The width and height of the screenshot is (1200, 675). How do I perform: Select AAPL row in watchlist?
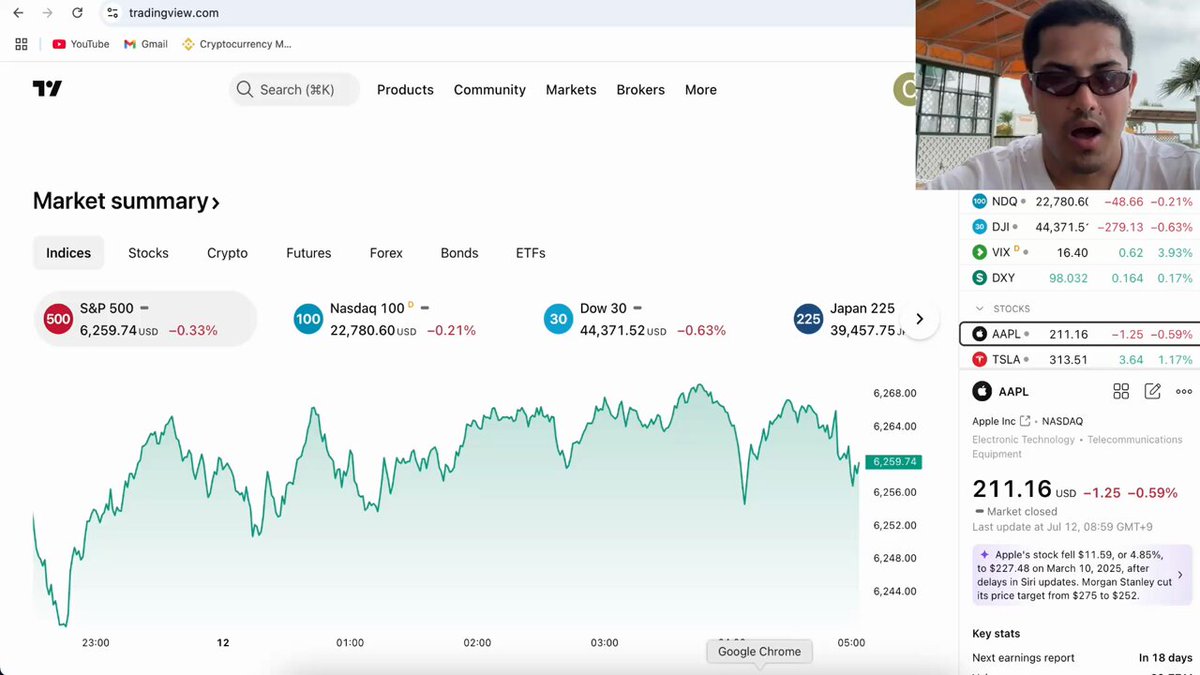click(1080, 334)
